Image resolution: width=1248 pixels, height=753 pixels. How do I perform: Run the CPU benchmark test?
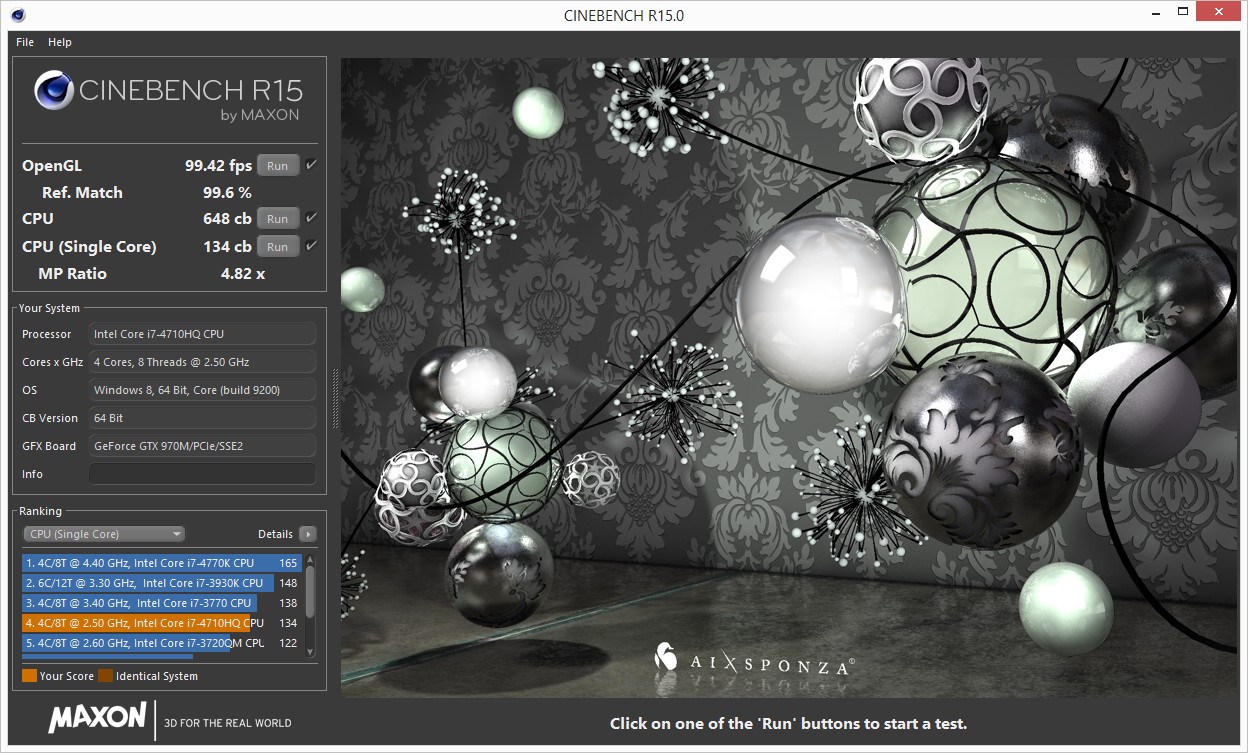[x=278, y=219]
